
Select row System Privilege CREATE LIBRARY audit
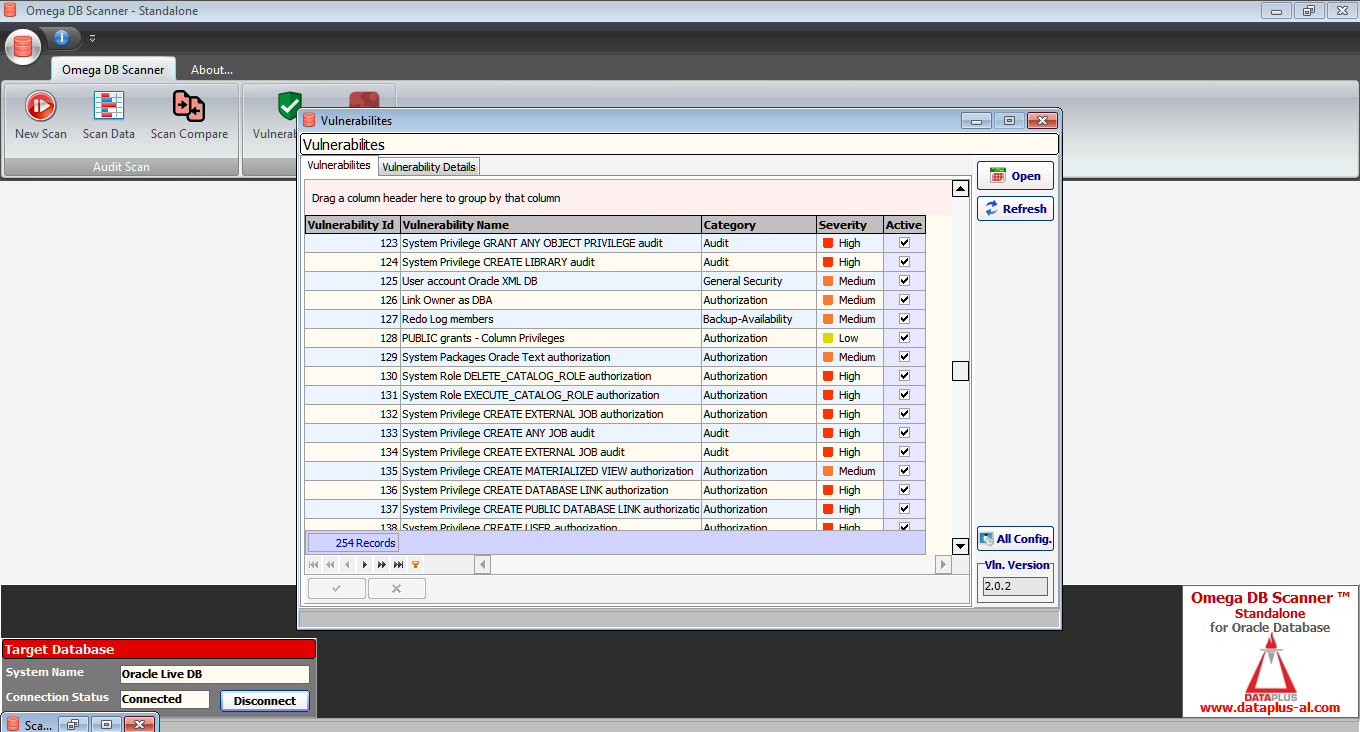click(x=614, y=262)
